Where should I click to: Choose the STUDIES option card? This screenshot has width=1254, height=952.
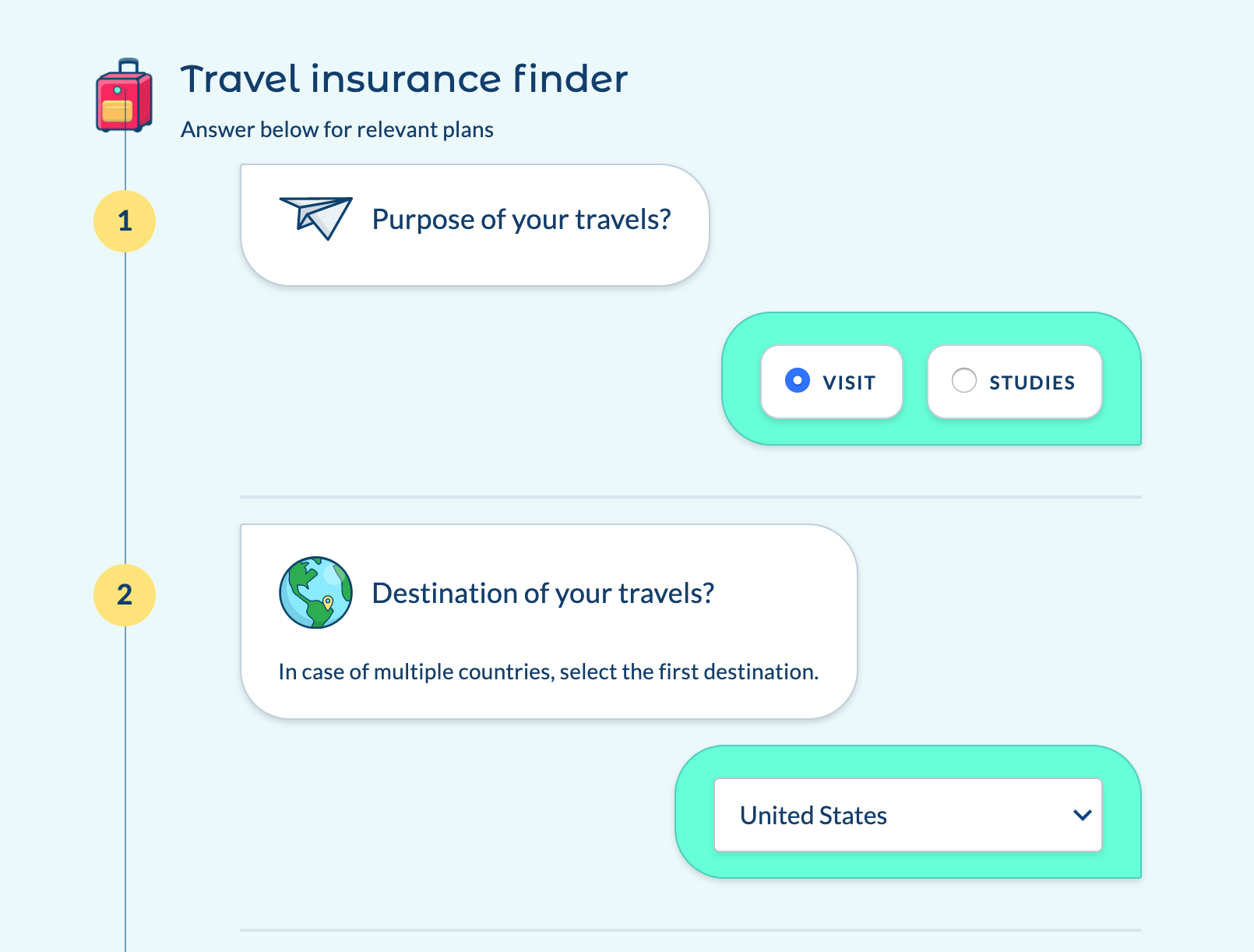1015,382
